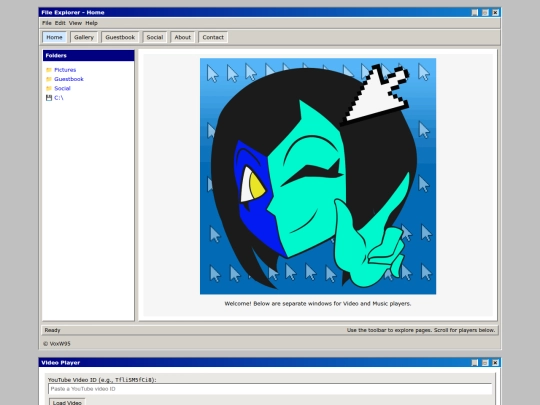540x405 pixels.
Task: Select the Home toolbar button
Action: click(x=54, y=37)
